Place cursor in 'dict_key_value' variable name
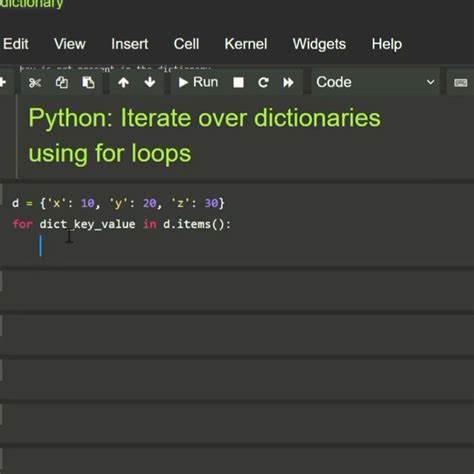This screenshot has width=474, height=474. (x=87, y=224)
